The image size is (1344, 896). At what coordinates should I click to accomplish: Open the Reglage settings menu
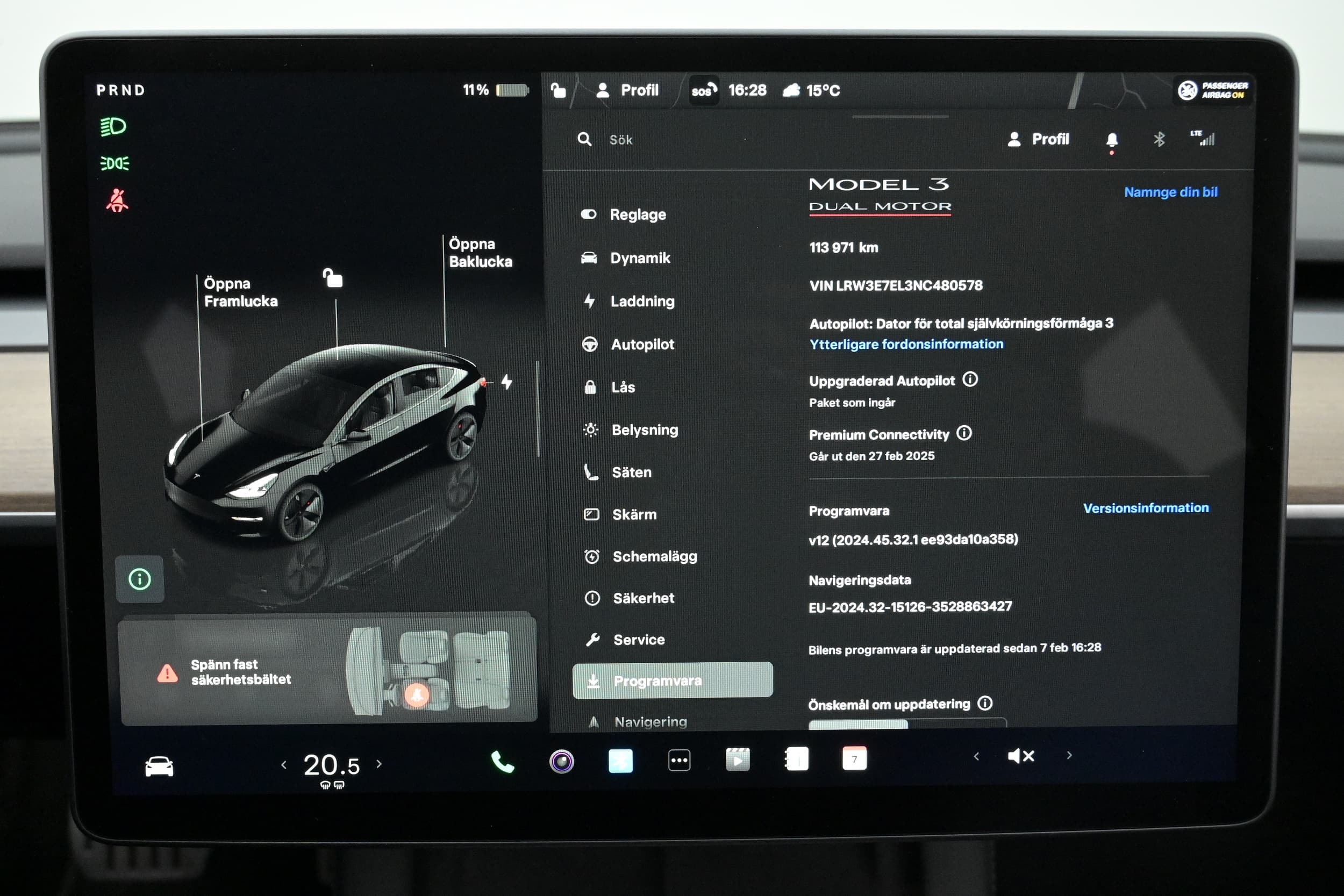point(624,215)
